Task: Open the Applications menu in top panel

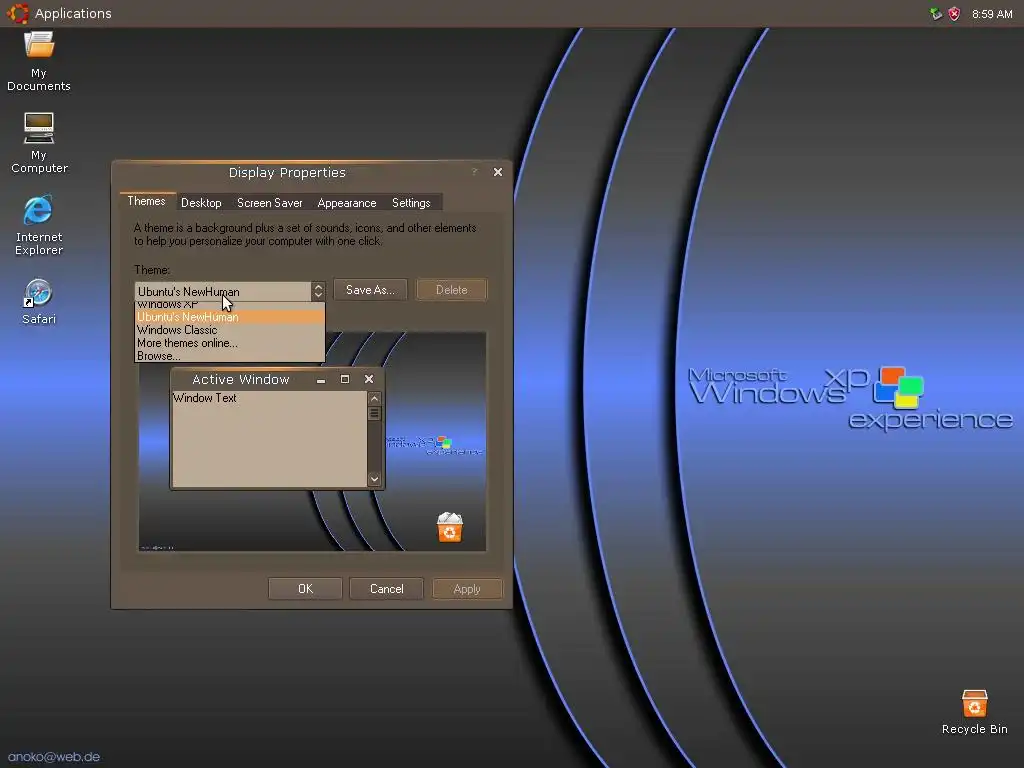Action: (x=72, y=13)
